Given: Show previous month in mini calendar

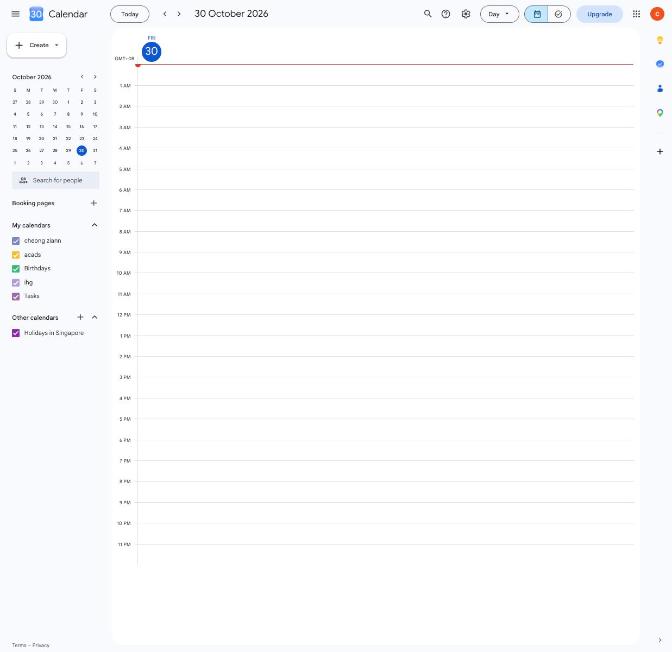Looking at the screenshot, I should [x=82, y=77].
